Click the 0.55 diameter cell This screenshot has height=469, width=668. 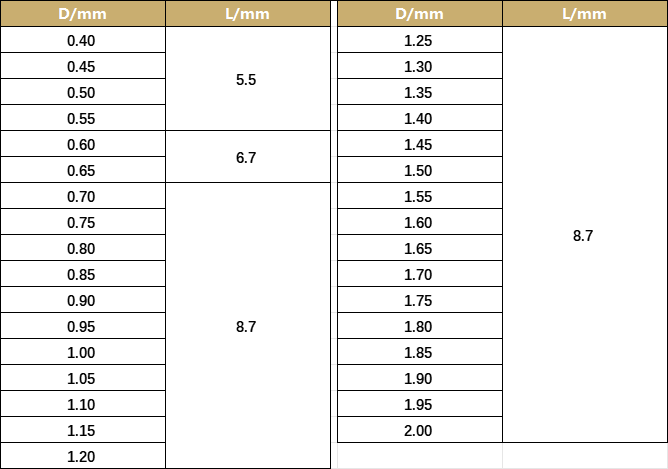[x=83, y=118]
